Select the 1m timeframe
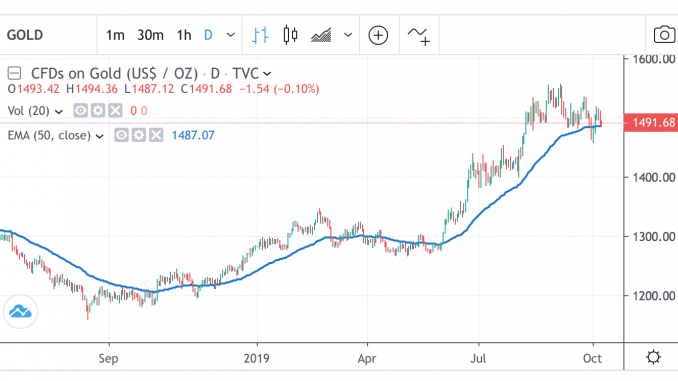Screen dimensions: 678x381 coord(115,35)
